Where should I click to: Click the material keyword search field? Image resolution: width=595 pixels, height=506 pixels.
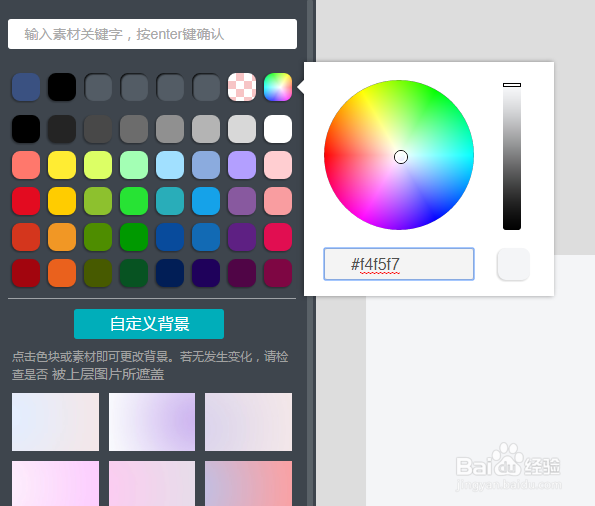152,34
